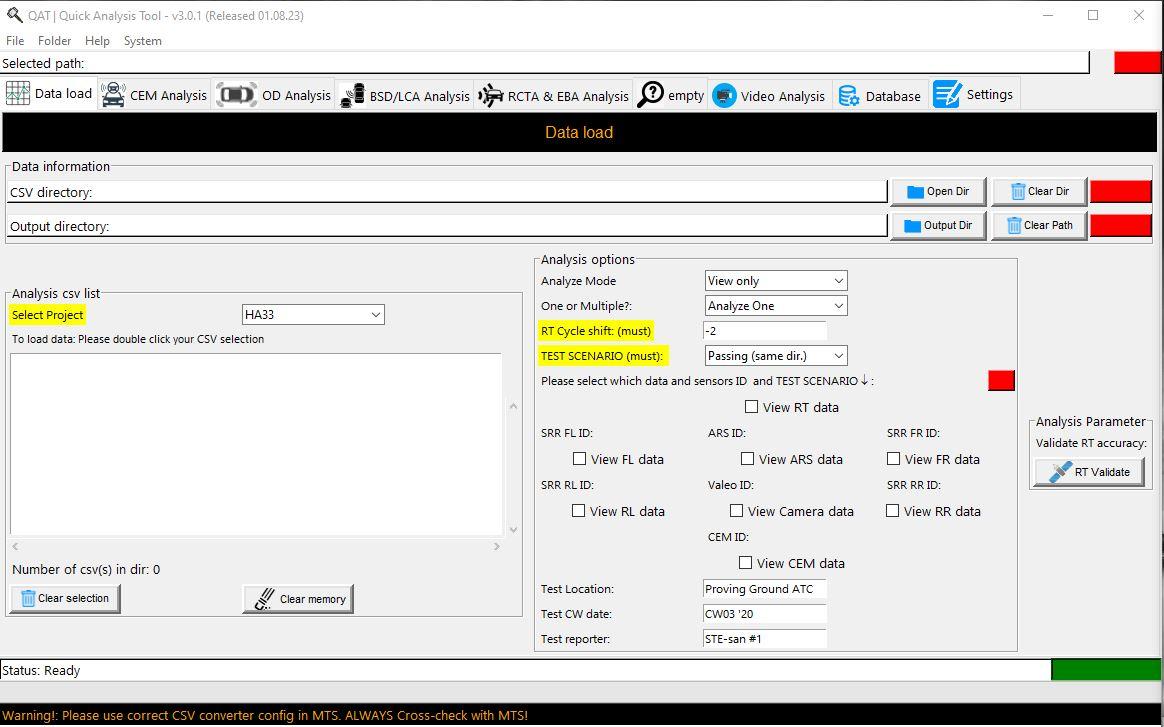Screen dimensions: 1164x727
Task: Toggle View Camera data checkbox
Action: point(737,511)
